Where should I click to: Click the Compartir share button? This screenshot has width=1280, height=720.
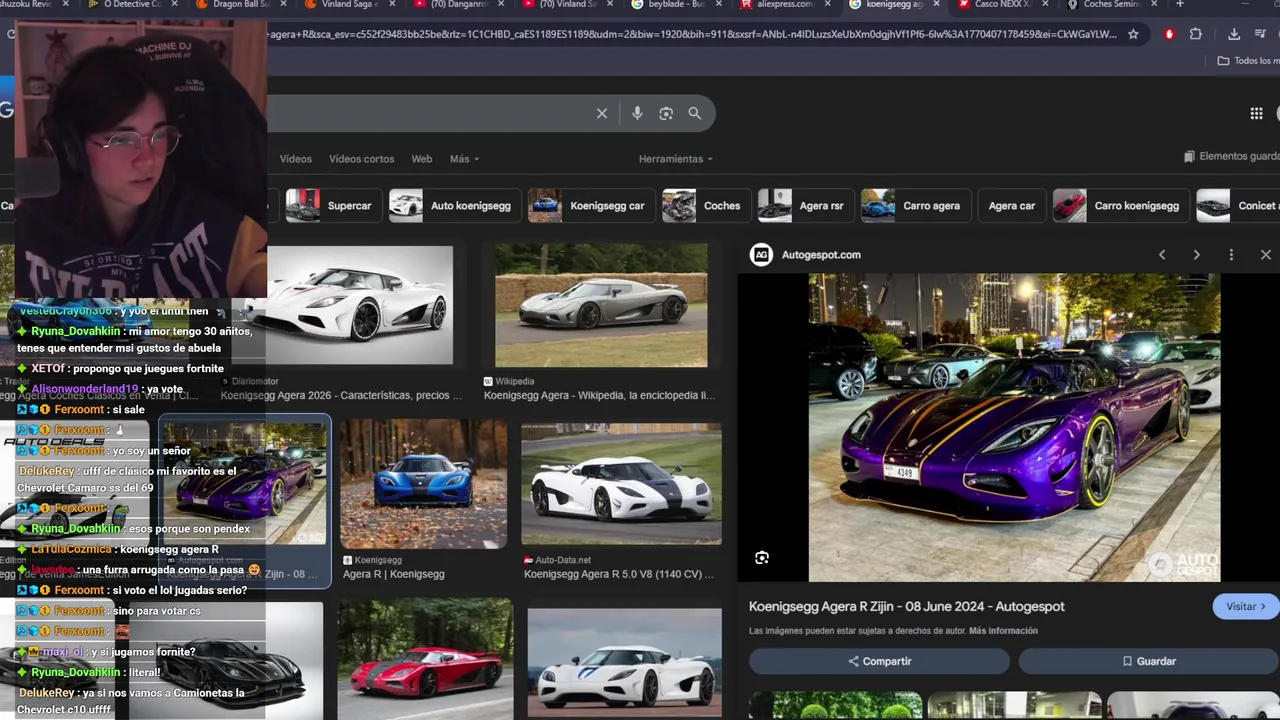tap(879, 661)
